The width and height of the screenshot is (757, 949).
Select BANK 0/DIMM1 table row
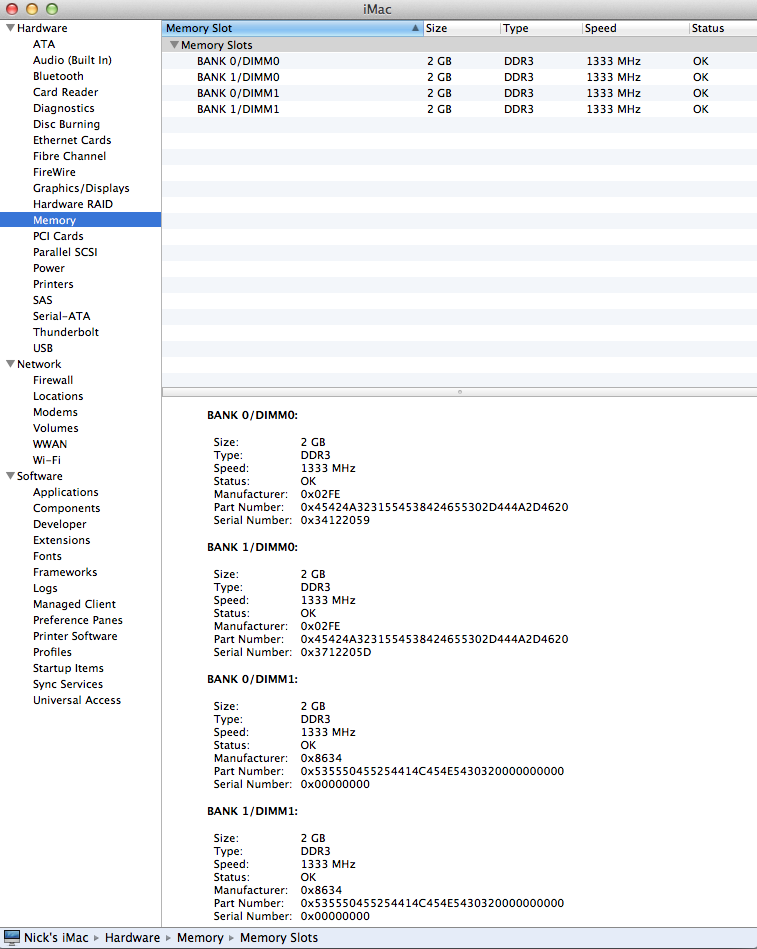pos(459,93)
